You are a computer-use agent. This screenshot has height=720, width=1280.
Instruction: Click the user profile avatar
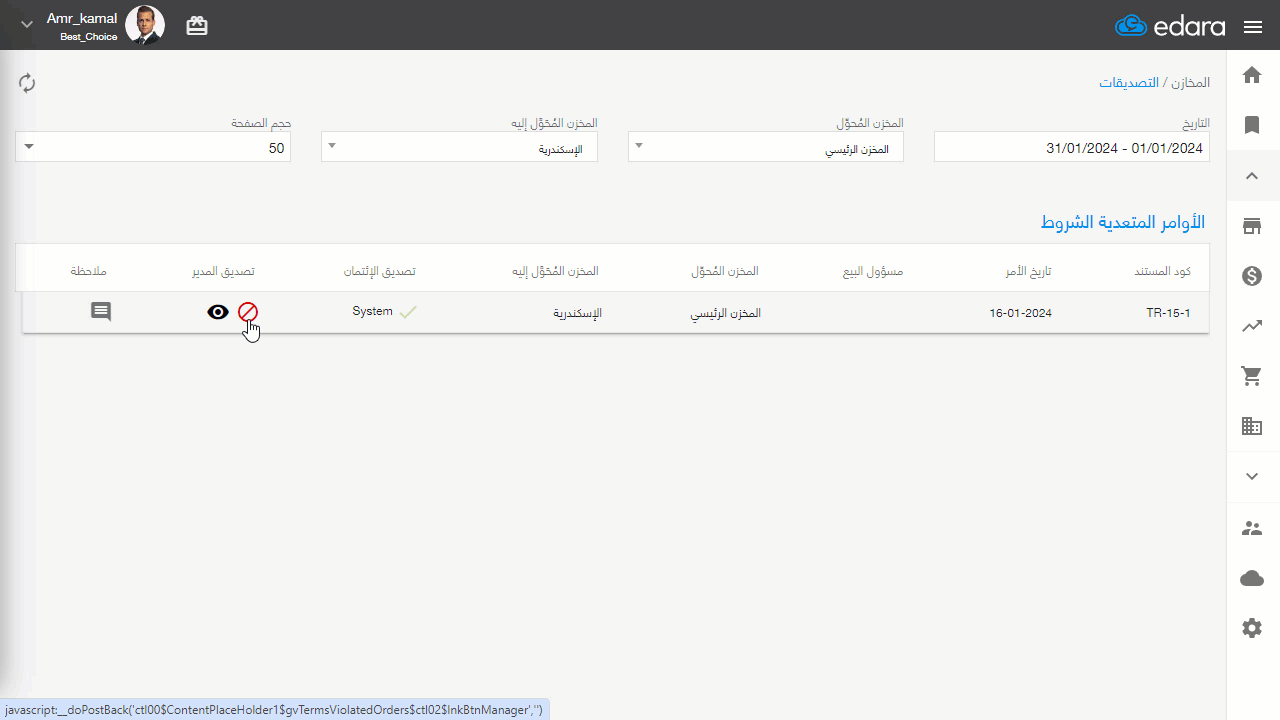click(x=145, y=26)
